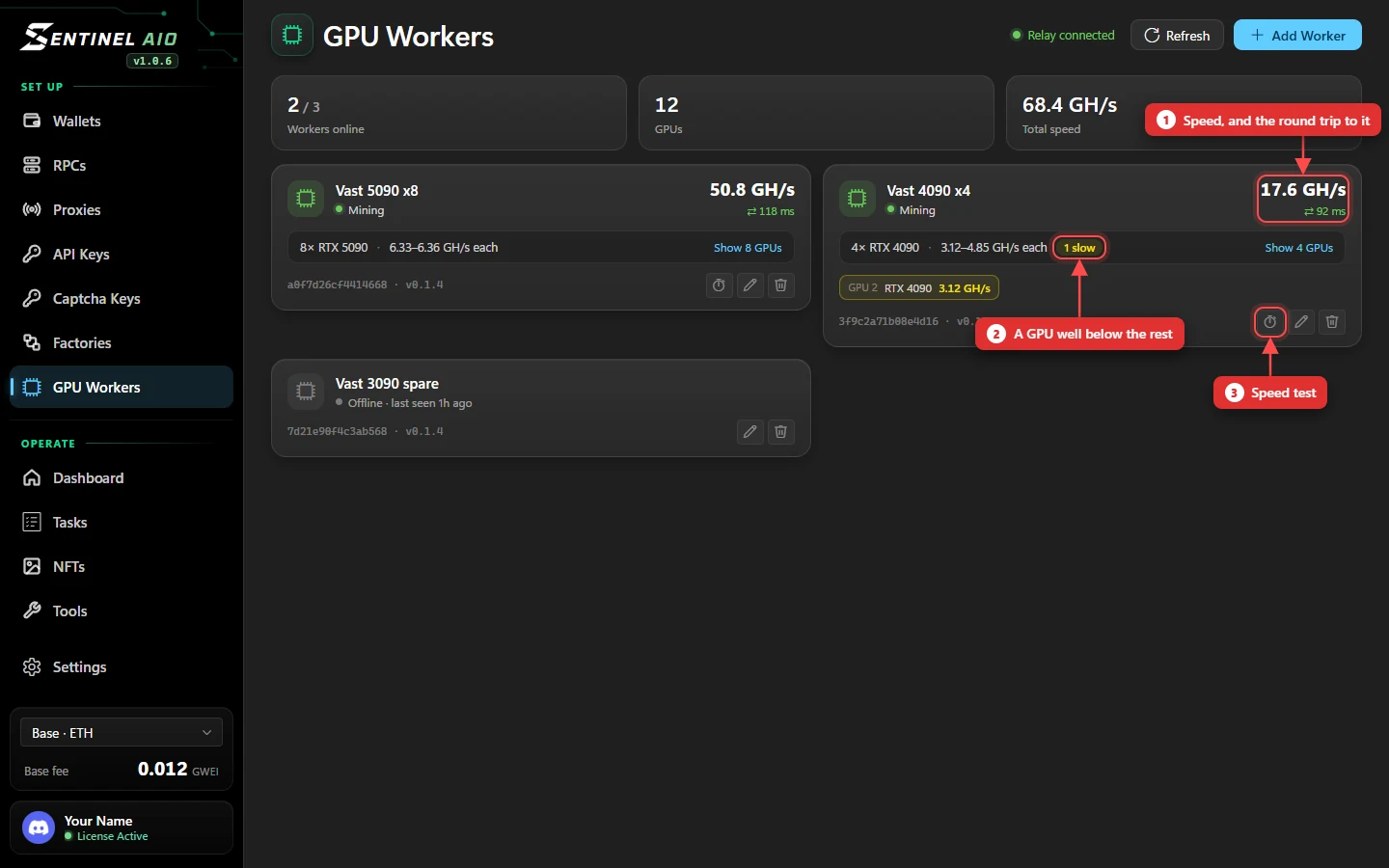Click Add Worker button
This screenshot has height=868, width=1389.
pos(1297,36)
